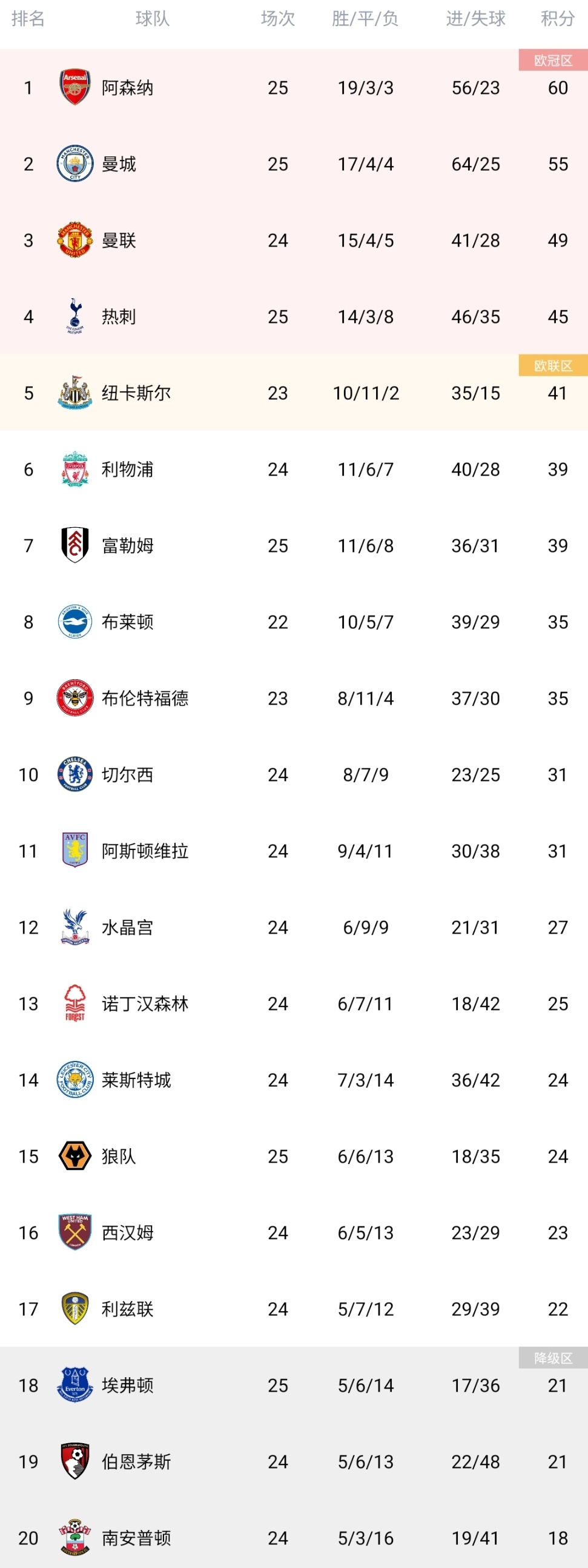The image size is (588, 1568).
Task: Open team name 诺丁汉森林
Action: pyautogui.click(x=145, y=1004)
